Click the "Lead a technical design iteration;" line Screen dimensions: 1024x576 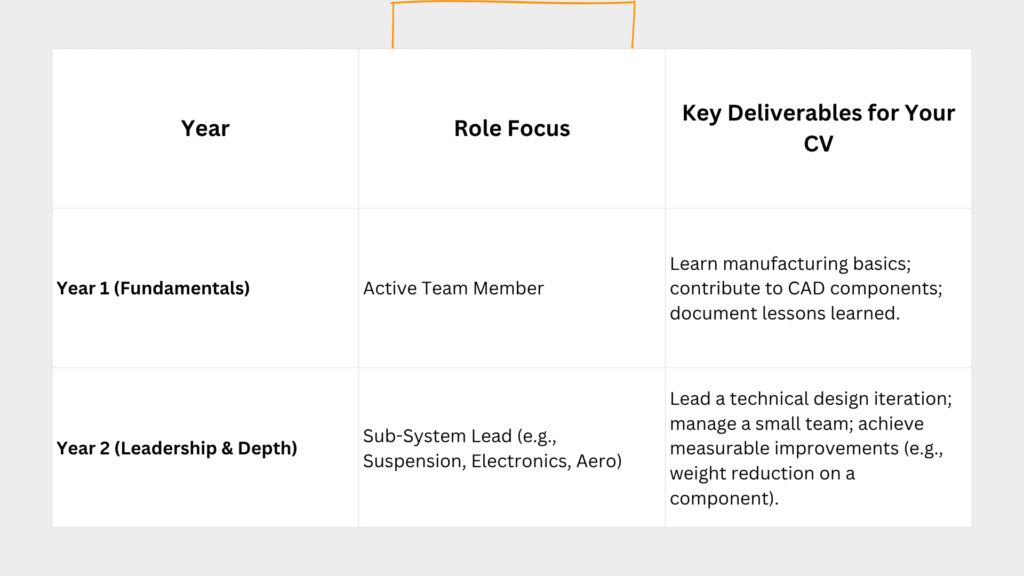click(810, 398)
